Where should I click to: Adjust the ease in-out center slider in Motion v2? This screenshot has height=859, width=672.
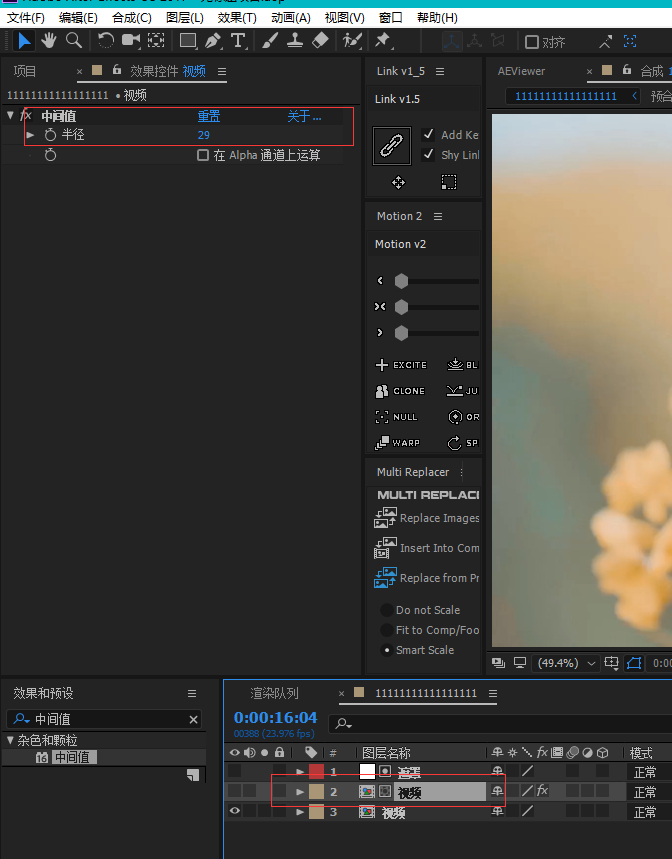pos(401,307)
